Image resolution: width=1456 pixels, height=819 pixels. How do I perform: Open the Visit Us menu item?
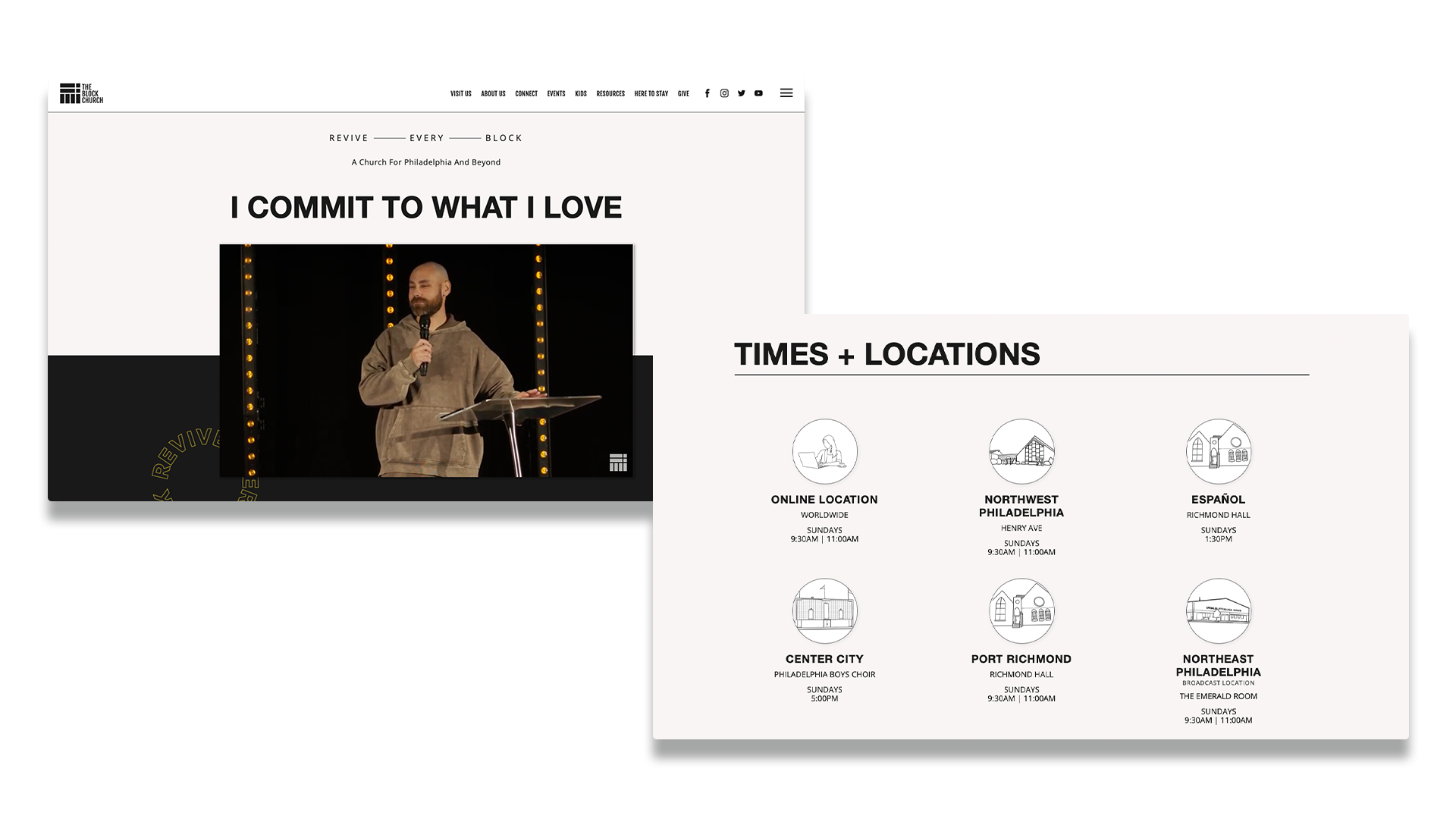pyautogui.click(x=460, y=94)
